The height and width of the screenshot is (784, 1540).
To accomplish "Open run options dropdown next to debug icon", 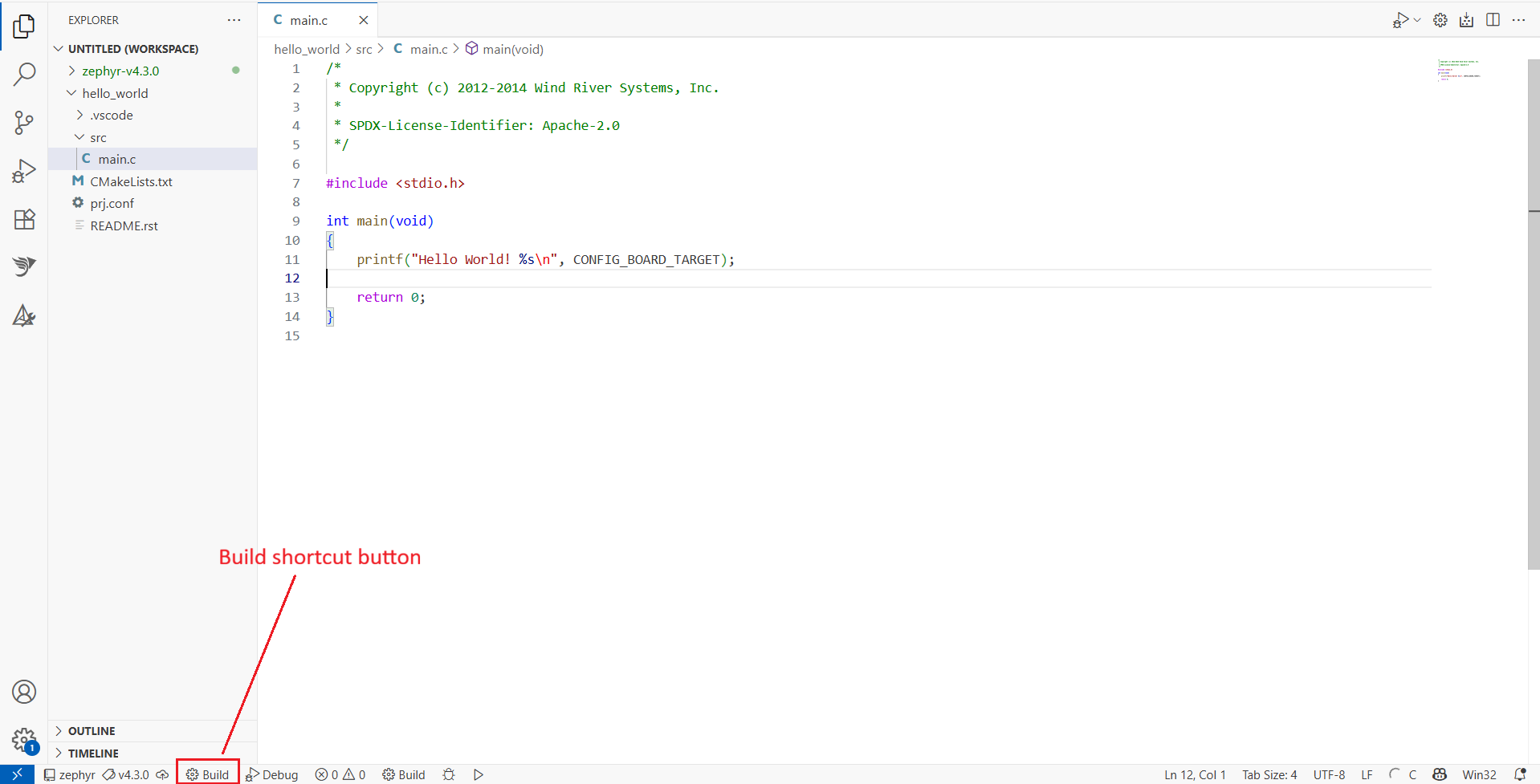I will point(1417,20).
